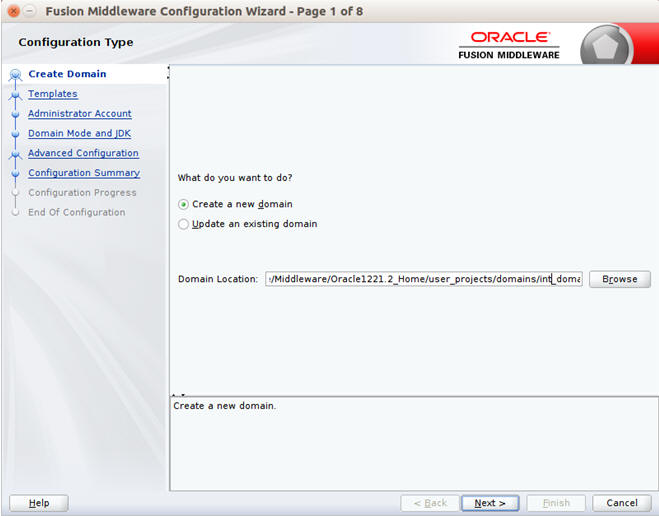Click the End Of Configuration step label
Screen dimensions: 659x516
(76, 212)
